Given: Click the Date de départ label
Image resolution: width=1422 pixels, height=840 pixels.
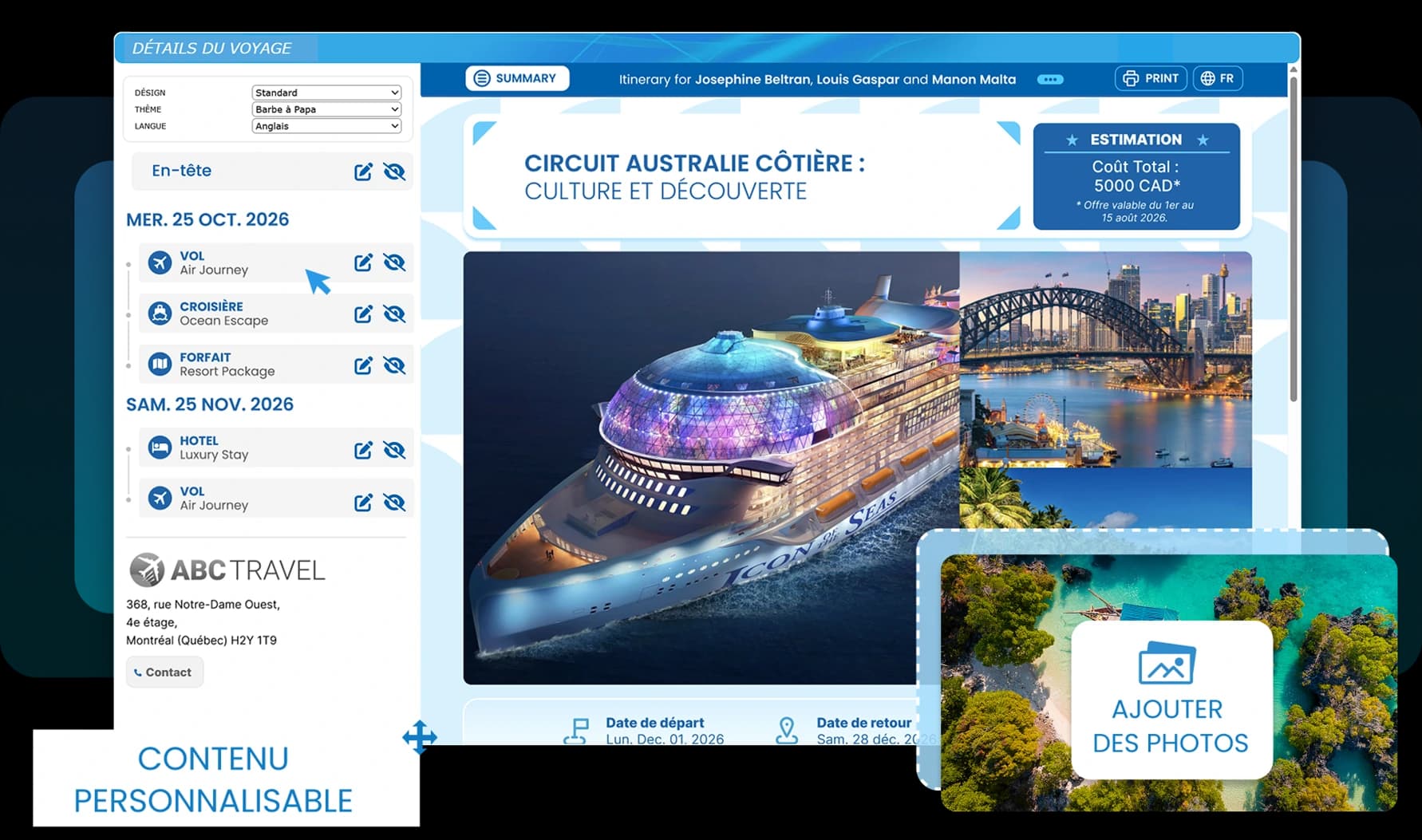Looking at the screenshot, I should 655,723.
